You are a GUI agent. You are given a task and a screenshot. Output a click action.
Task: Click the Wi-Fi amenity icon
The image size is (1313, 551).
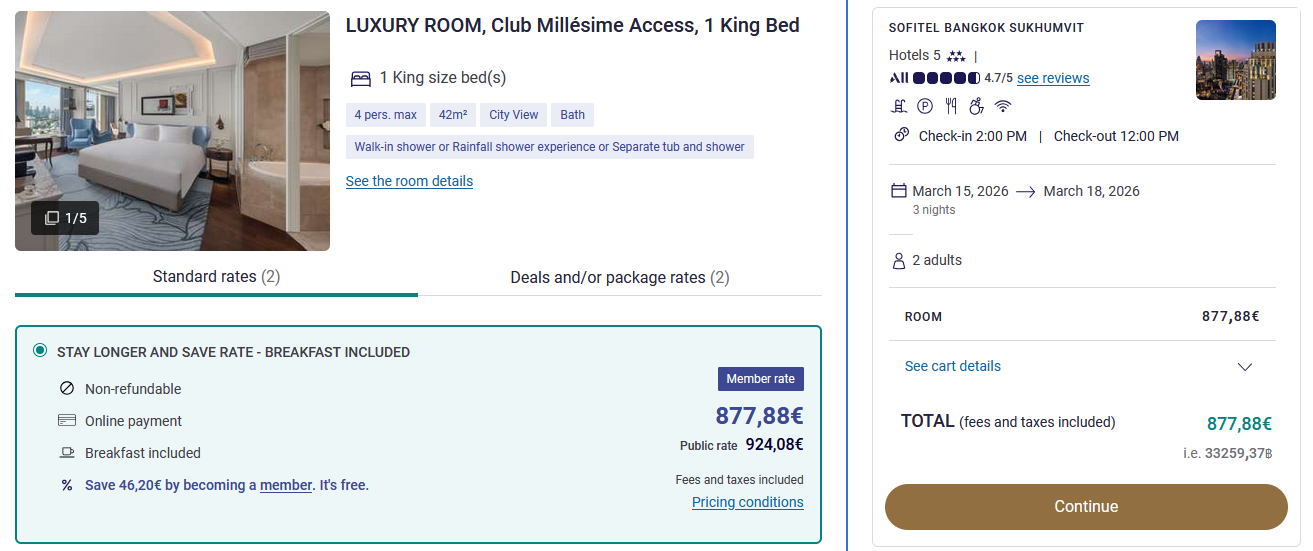pyautogui.click(x=1003, y=106)
